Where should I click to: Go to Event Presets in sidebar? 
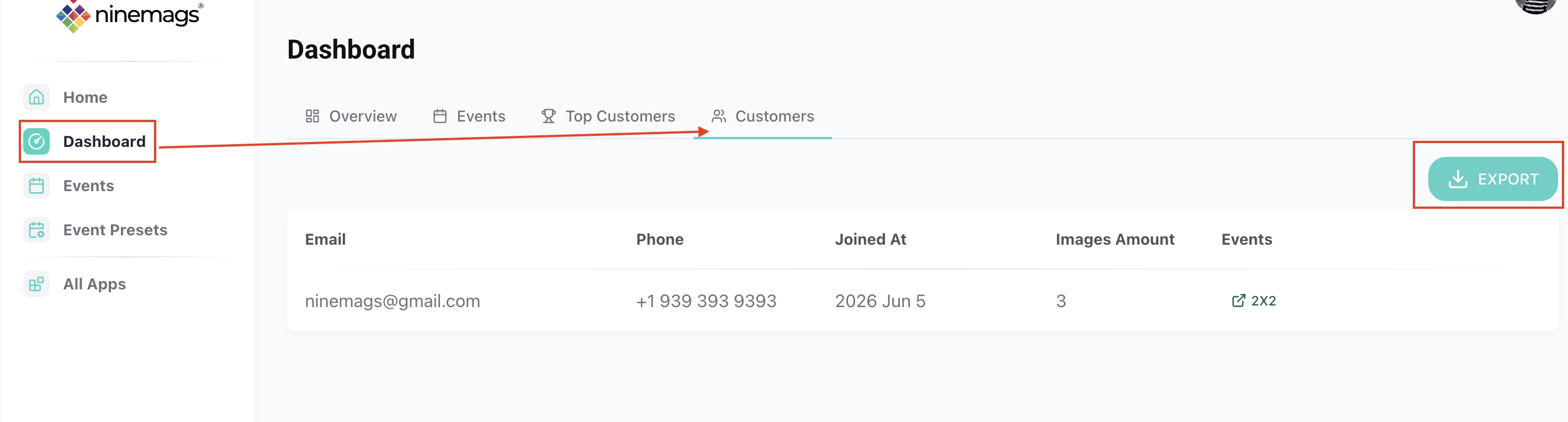click(115, 230)
